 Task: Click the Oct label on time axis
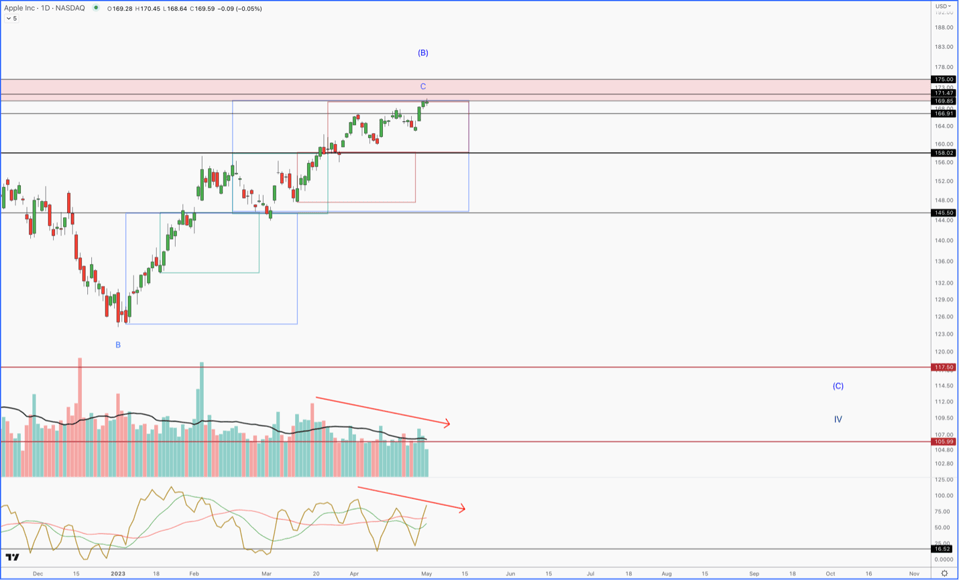click(x=830, y=574)
